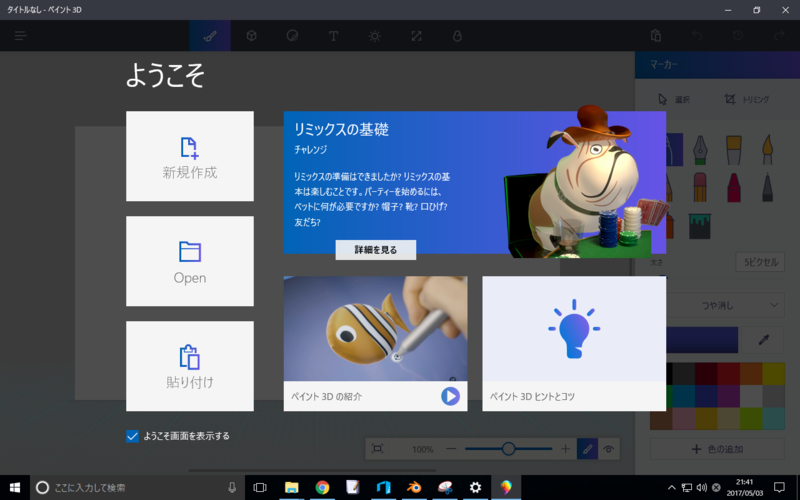Image resolution: width=800 pixels, height=500 pixels.
Task: Click the taskbar microphone icon
Action: 232,488
